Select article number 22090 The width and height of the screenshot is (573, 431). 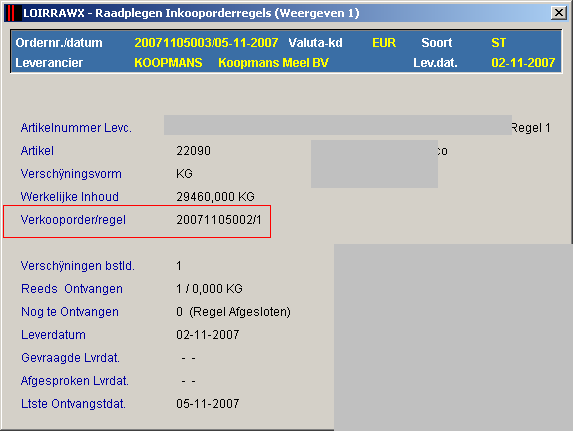tap(193, 151)
